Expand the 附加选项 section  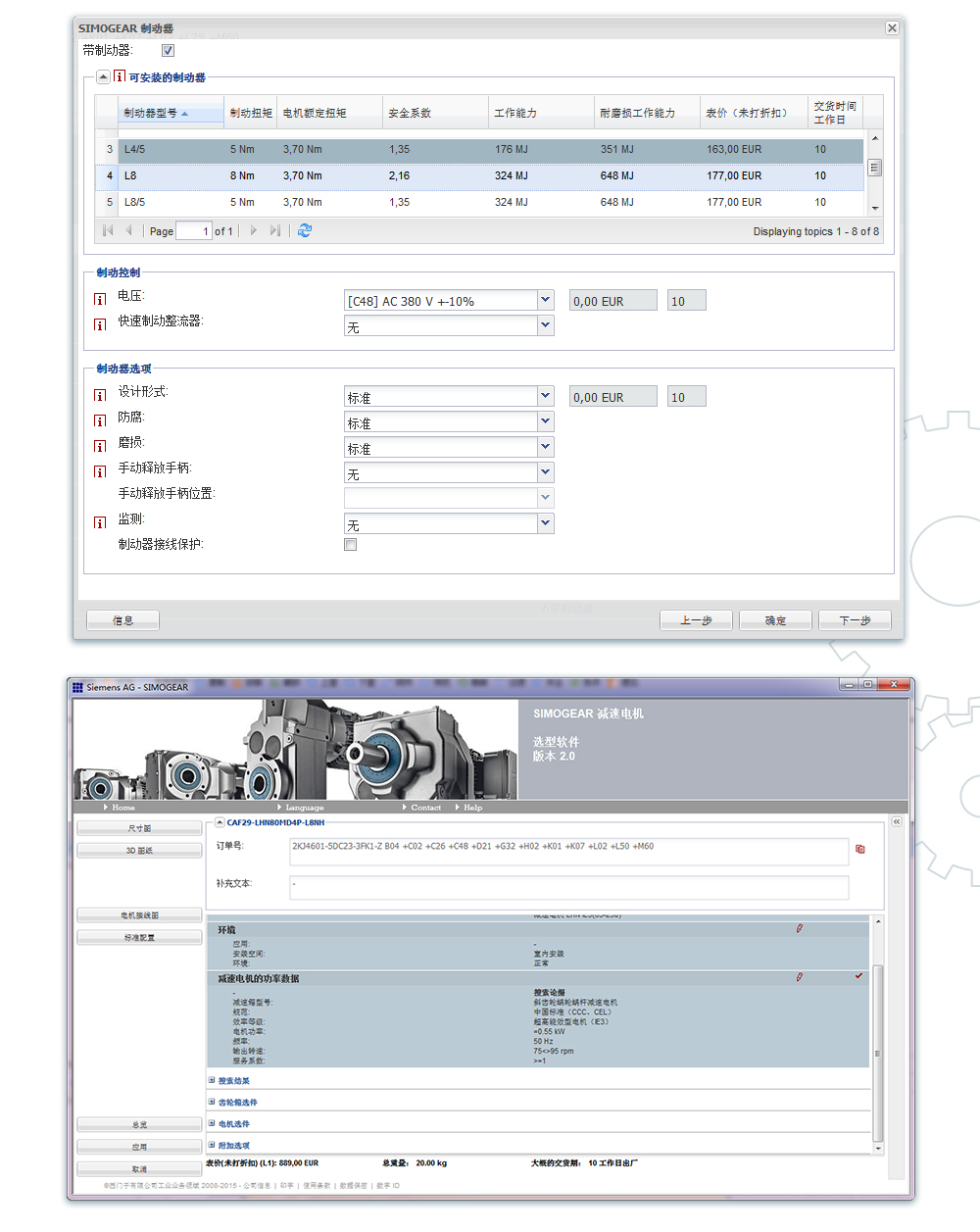[x=212, y=1145]
